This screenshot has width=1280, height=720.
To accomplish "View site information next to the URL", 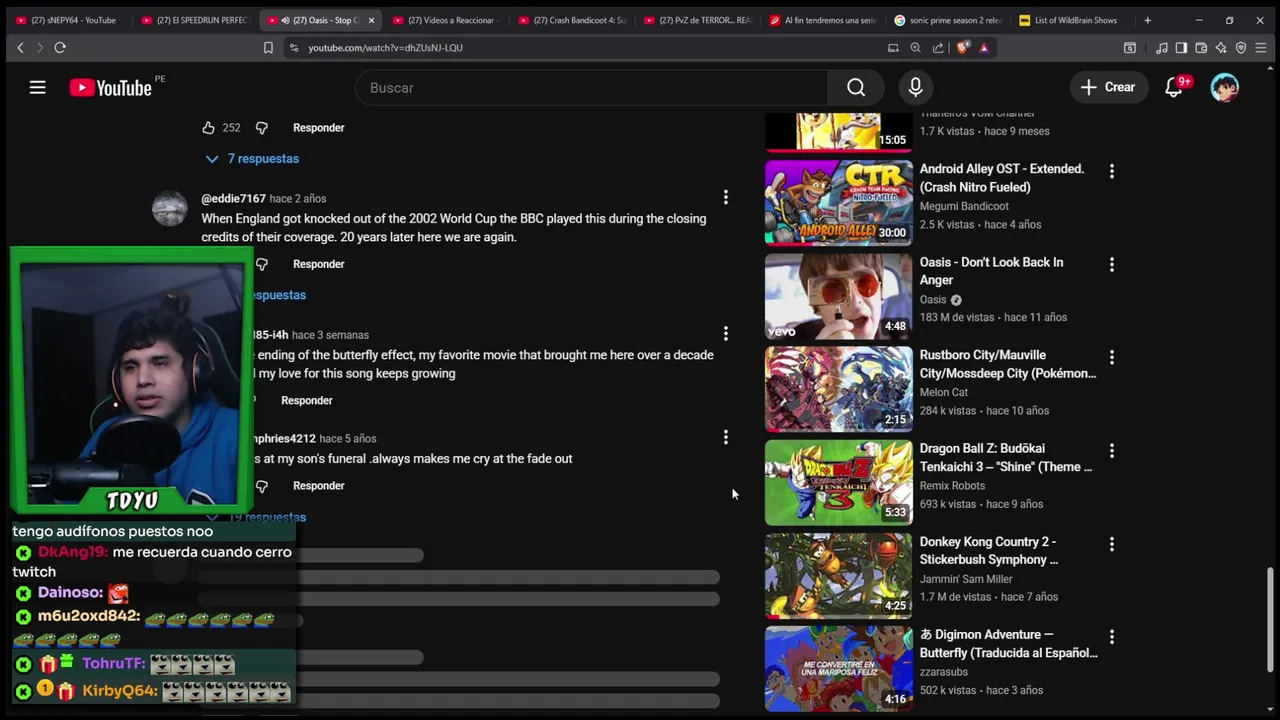I will (294, 47).
